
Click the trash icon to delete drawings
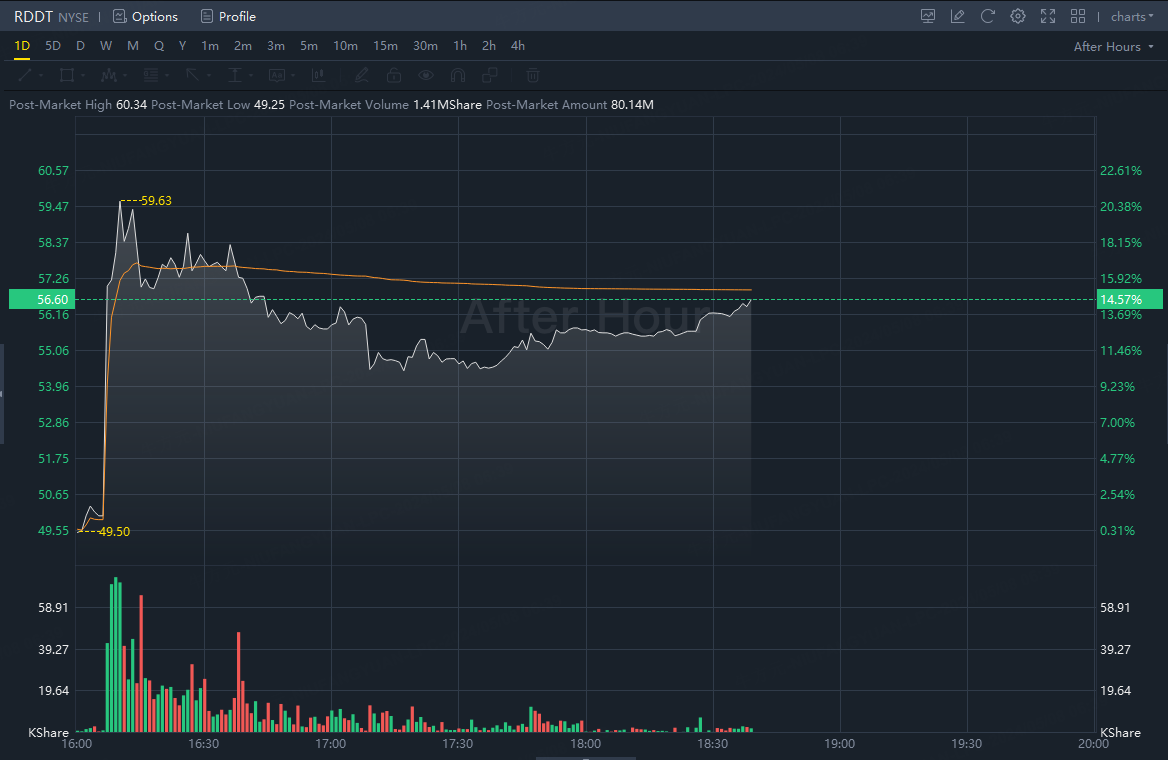533,75
